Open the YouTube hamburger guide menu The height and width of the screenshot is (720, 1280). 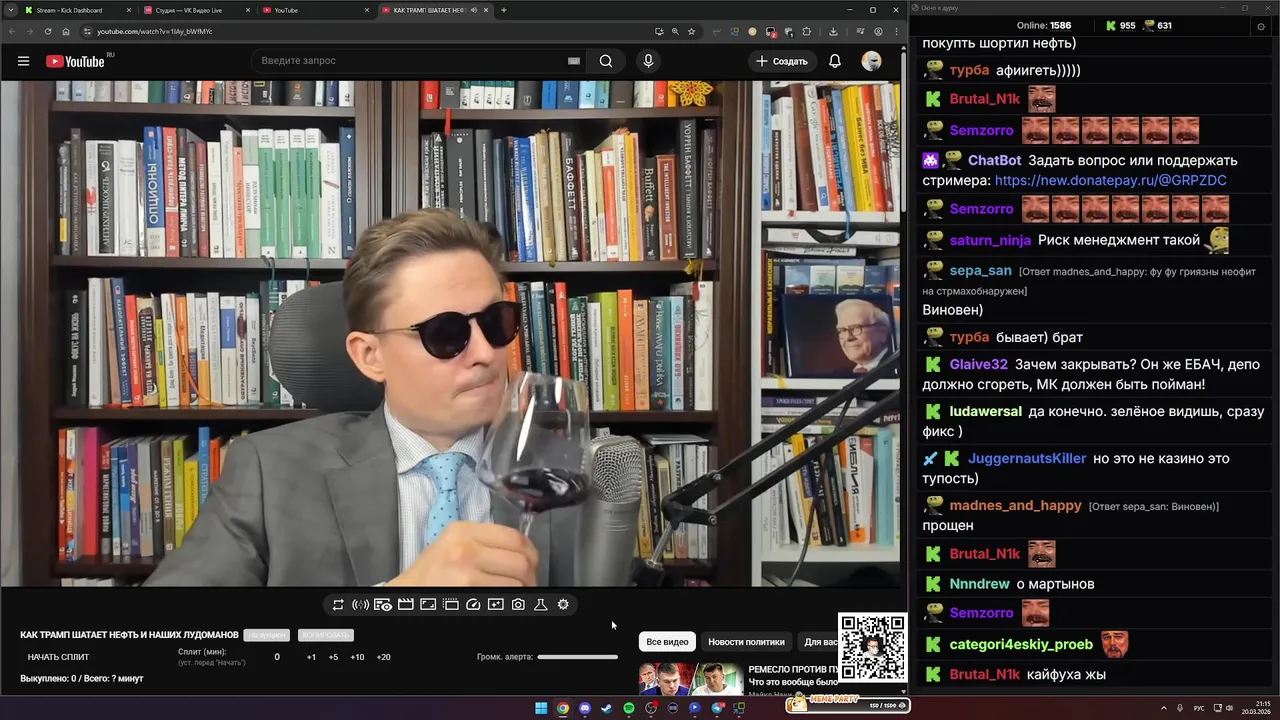pyautogui.click(x=23, y=61)
